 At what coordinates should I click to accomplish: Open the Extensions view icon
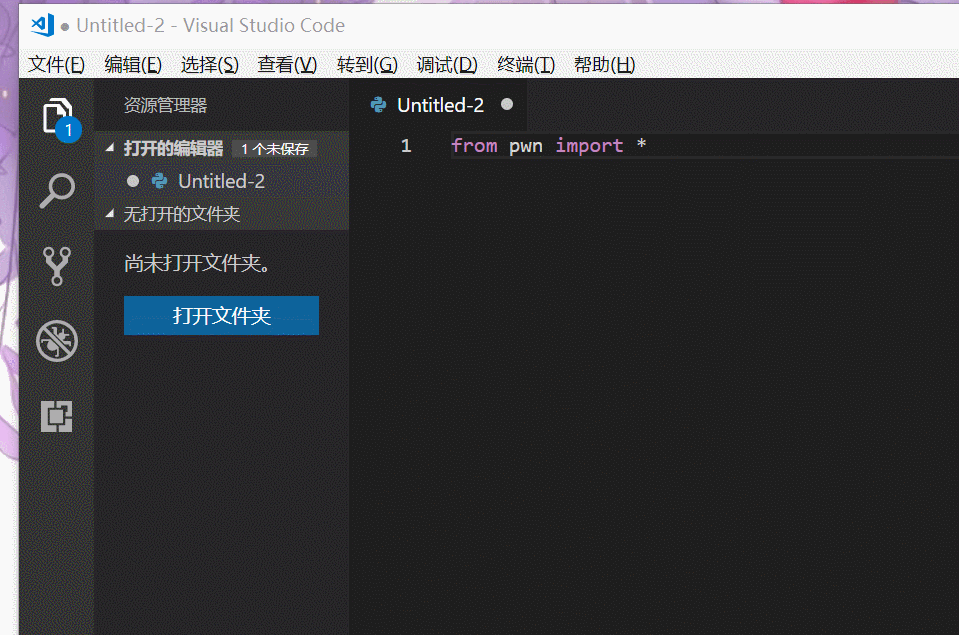[x=57, y=415]
